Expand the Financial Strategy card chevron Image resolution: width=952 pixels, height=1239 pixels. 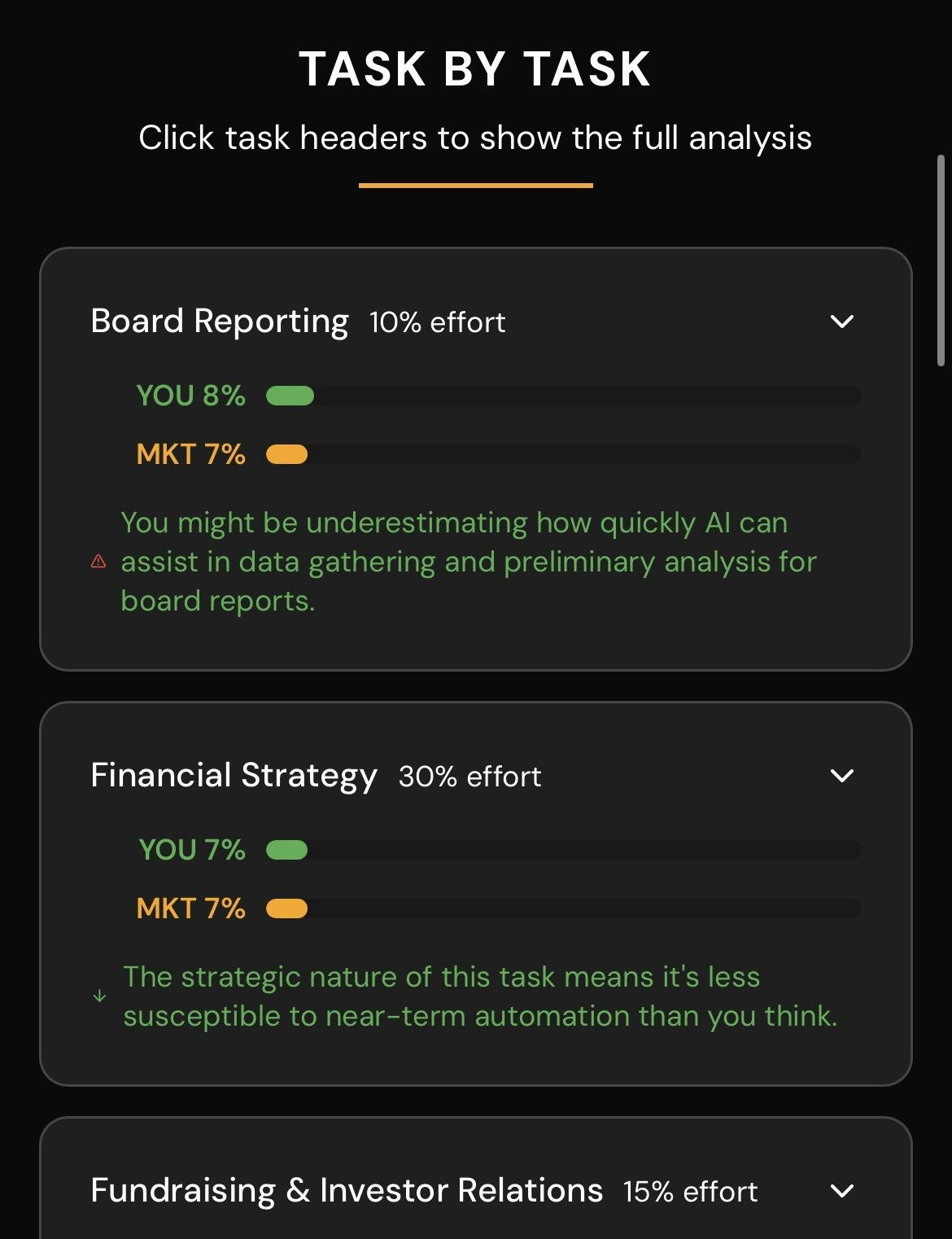pyautogui.click(x=842, y=776)
